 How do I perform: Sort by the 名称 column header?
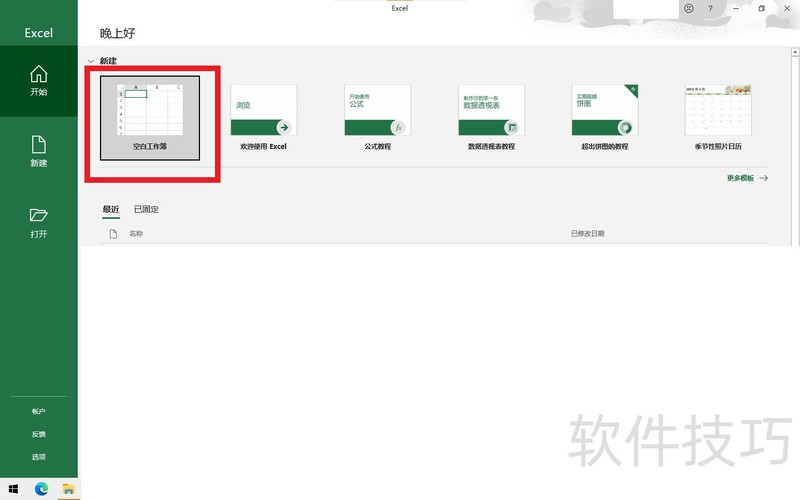tap(136, 234)
